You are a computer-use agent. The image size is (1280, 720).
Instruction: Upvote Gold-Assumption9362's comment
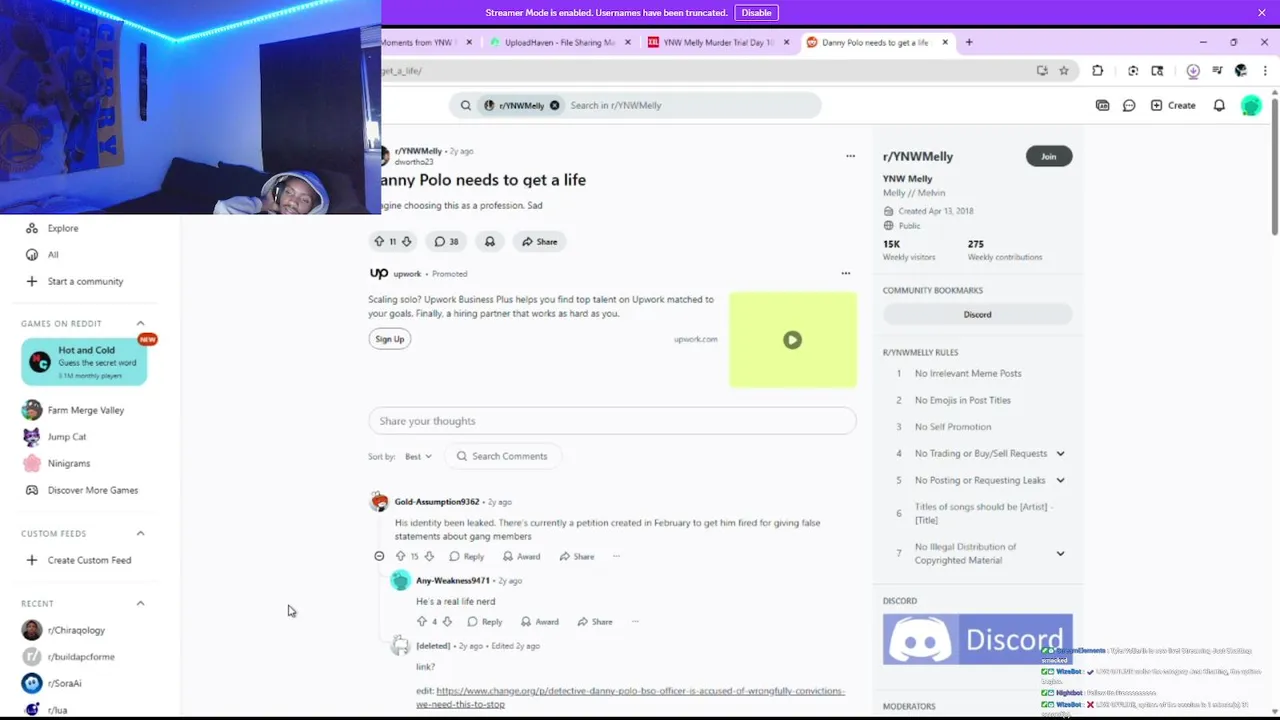point(400,556)
